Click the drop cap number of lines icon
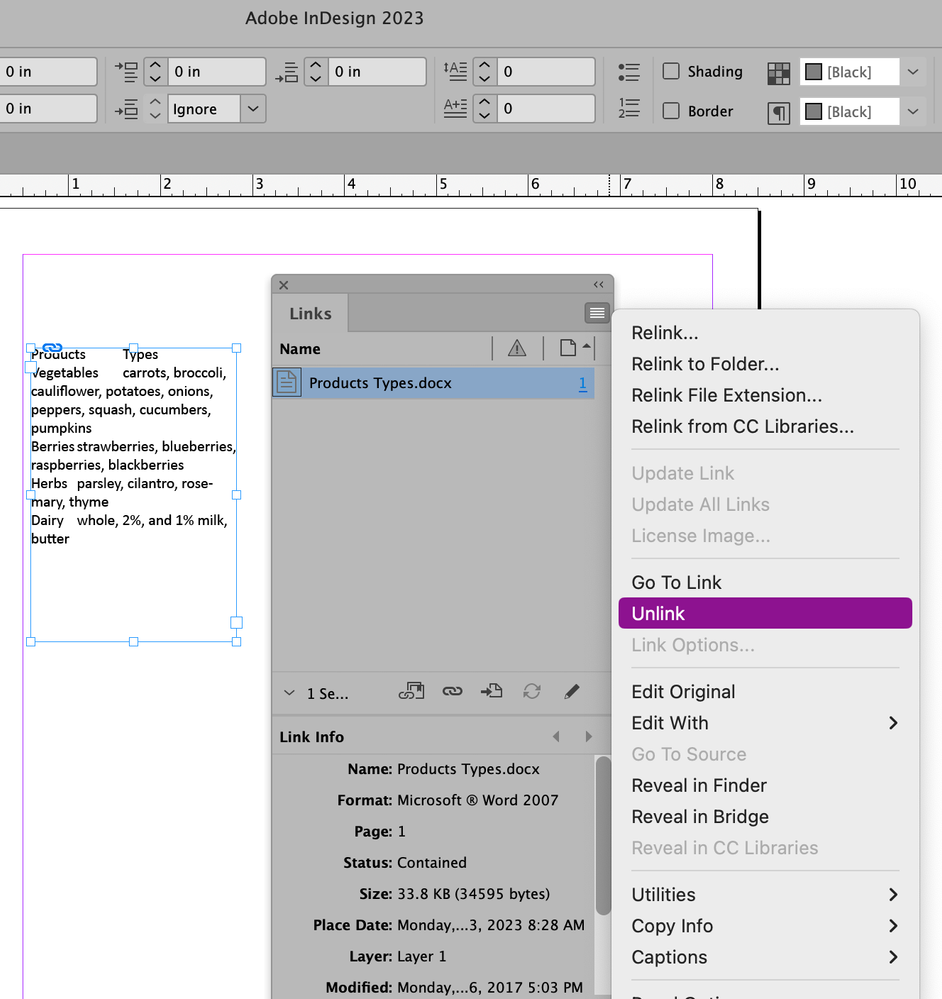 point(455,71)
